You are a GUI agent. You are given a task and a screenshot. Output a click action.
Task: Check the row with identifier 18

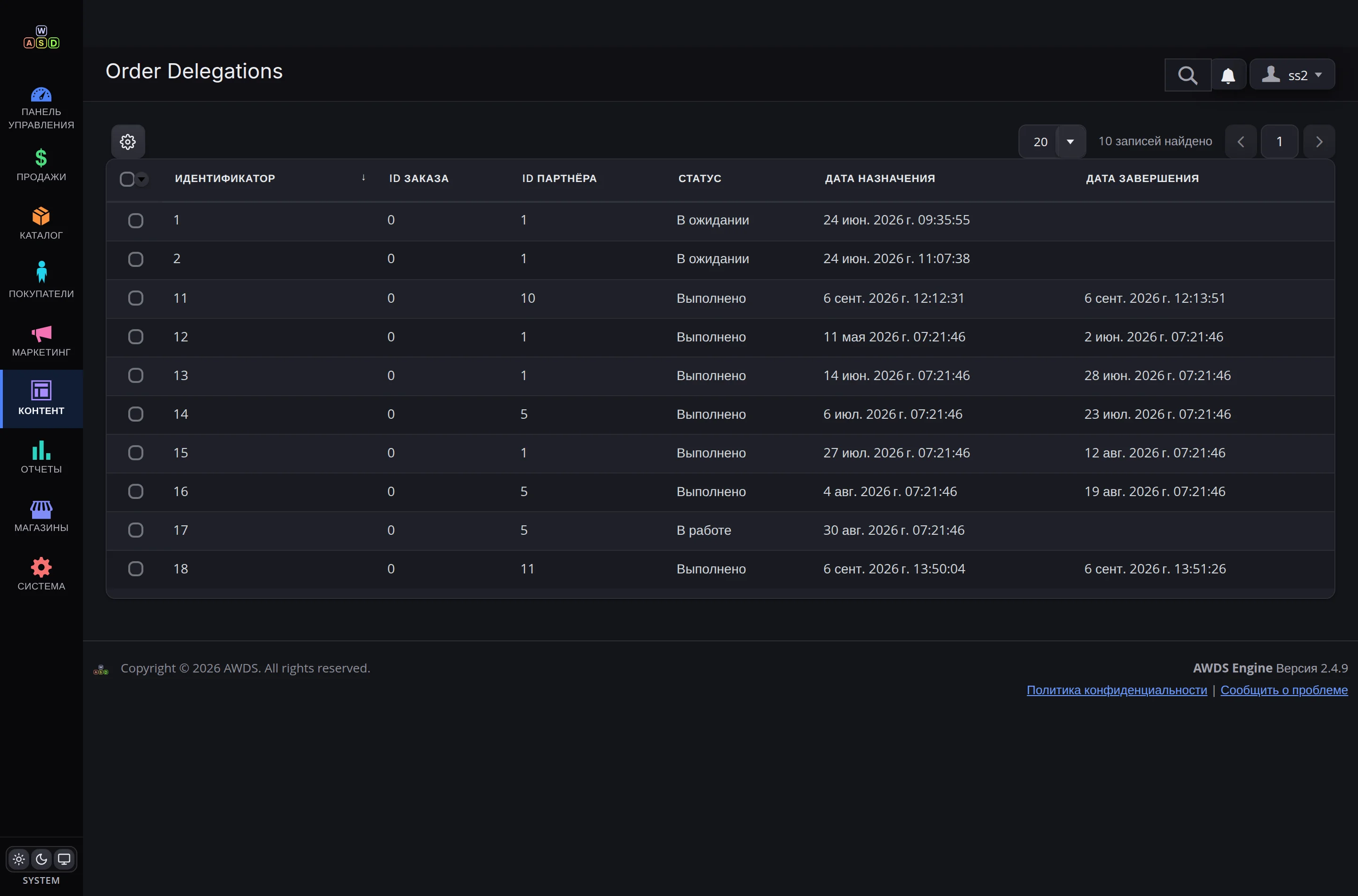[x=135, y=569]
